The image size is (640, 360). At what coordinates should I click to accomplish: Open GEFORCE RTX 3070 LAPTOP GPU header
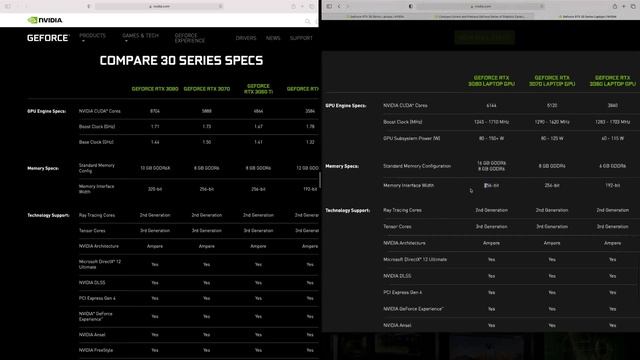coord(552,80)
